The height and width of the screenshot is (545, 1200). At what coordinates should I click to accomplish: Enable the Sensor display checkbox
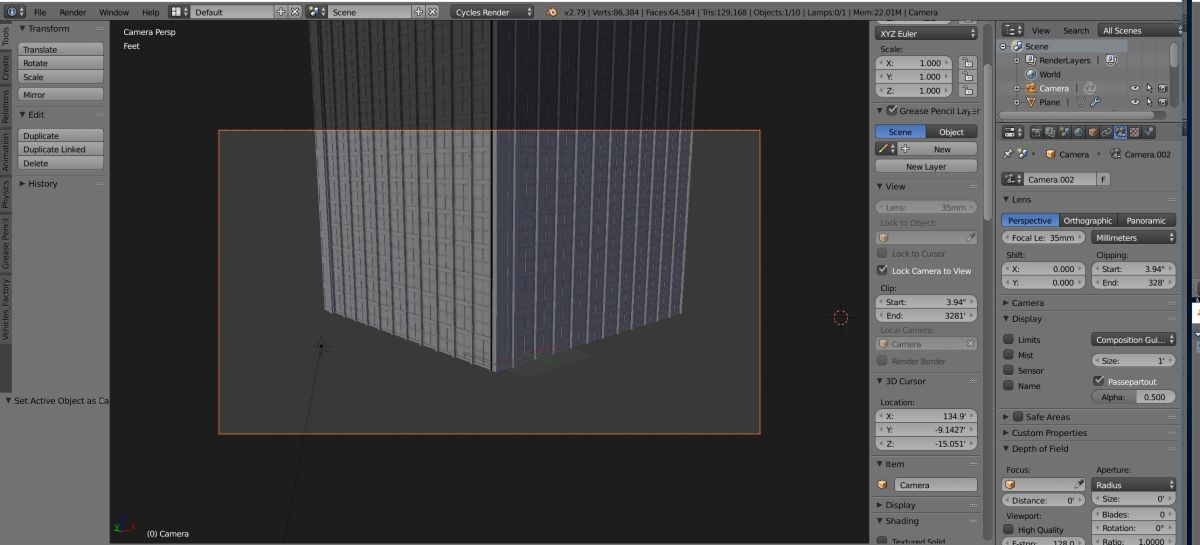point(1008,370)
